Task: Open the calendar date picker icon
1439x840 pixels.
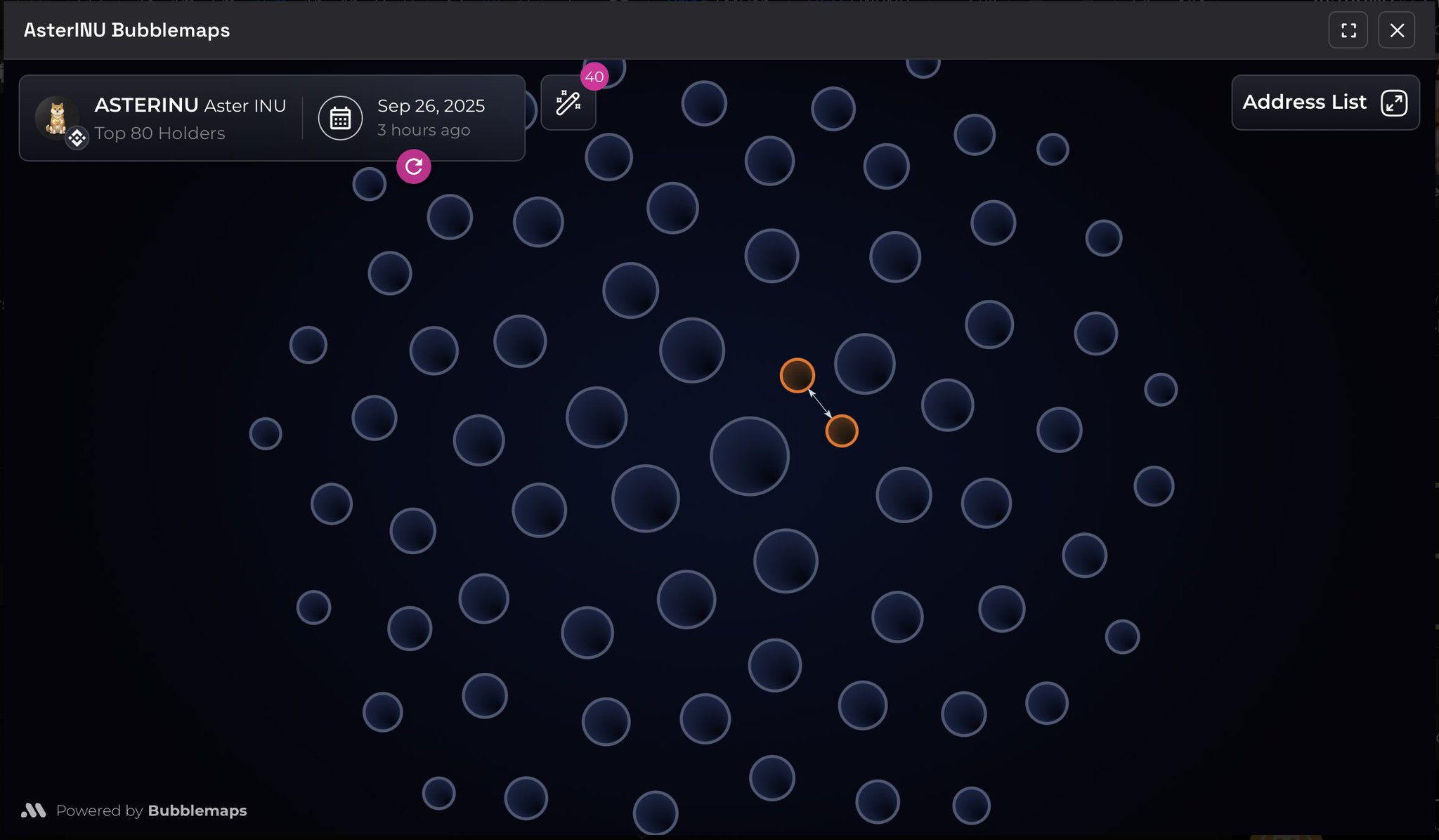Action: [340, 118]
